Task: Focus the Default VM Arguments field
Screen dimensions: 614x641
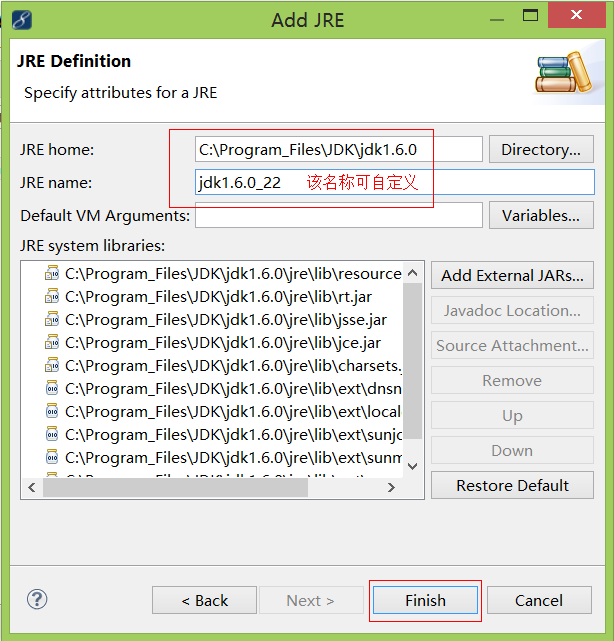Action: pos(338,215)
